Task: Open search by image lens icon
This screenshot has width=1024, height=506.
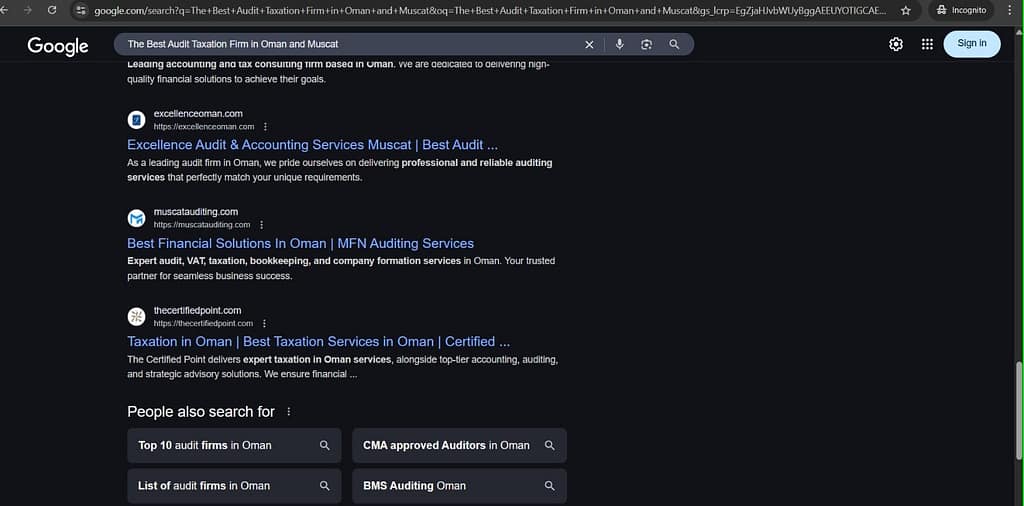Action: click(x=647, y=44)
